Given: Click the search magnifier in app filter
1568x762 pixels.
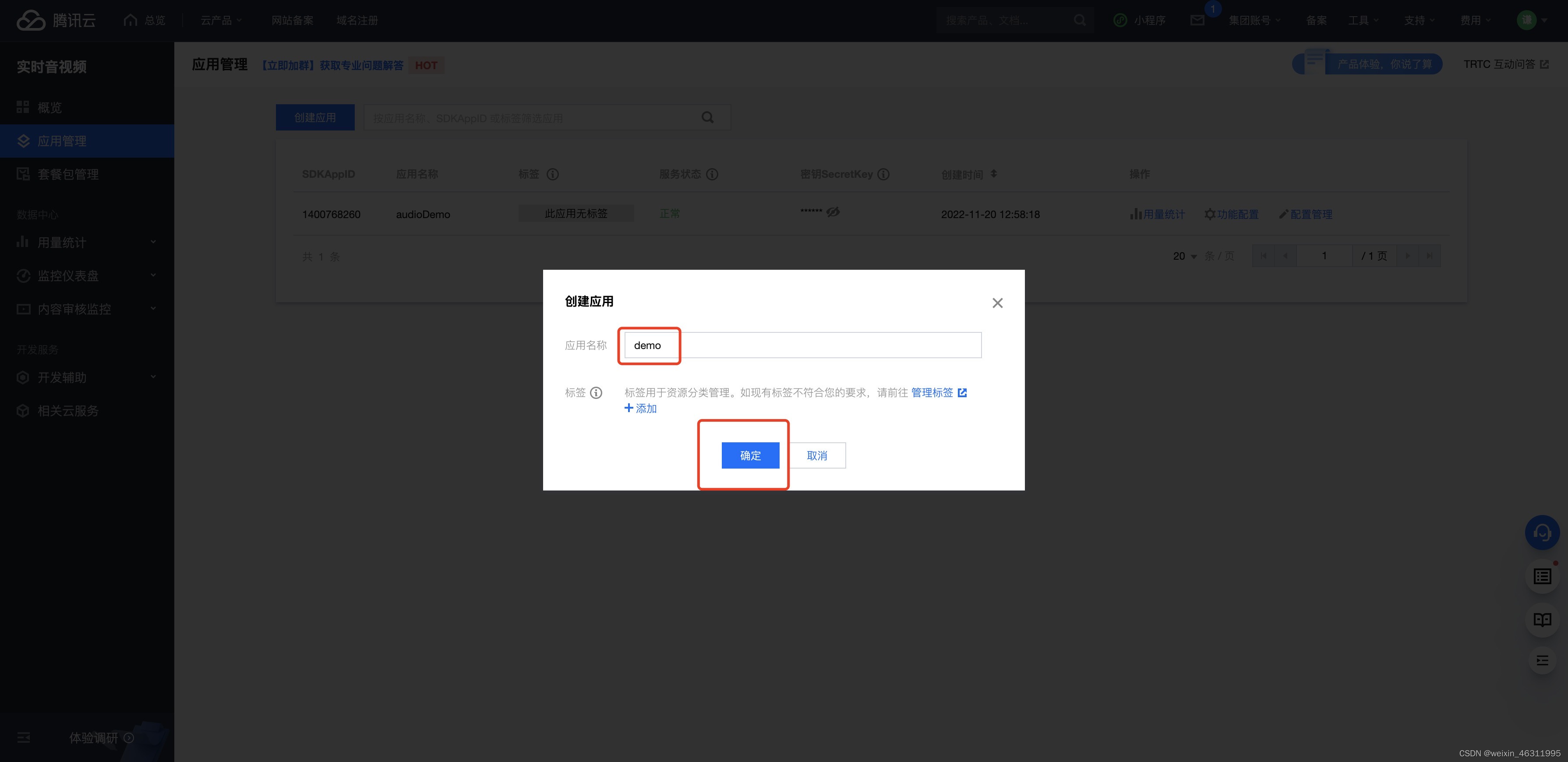Looking at the screenshot, I should click(x=707, y=117).
